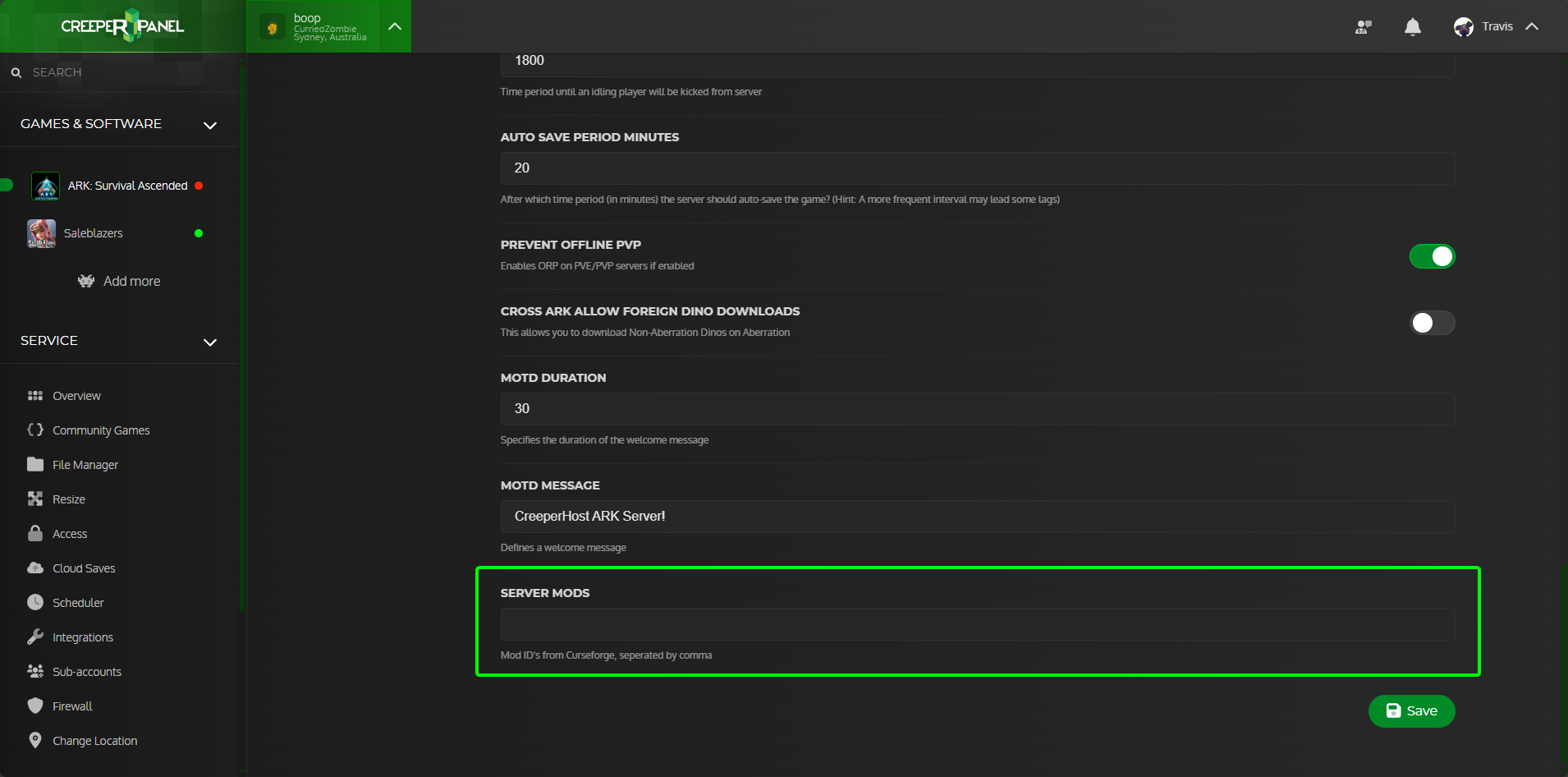1568x777 pixels.
Task: Click the Change Location pin icon
Action: (35, 740)
